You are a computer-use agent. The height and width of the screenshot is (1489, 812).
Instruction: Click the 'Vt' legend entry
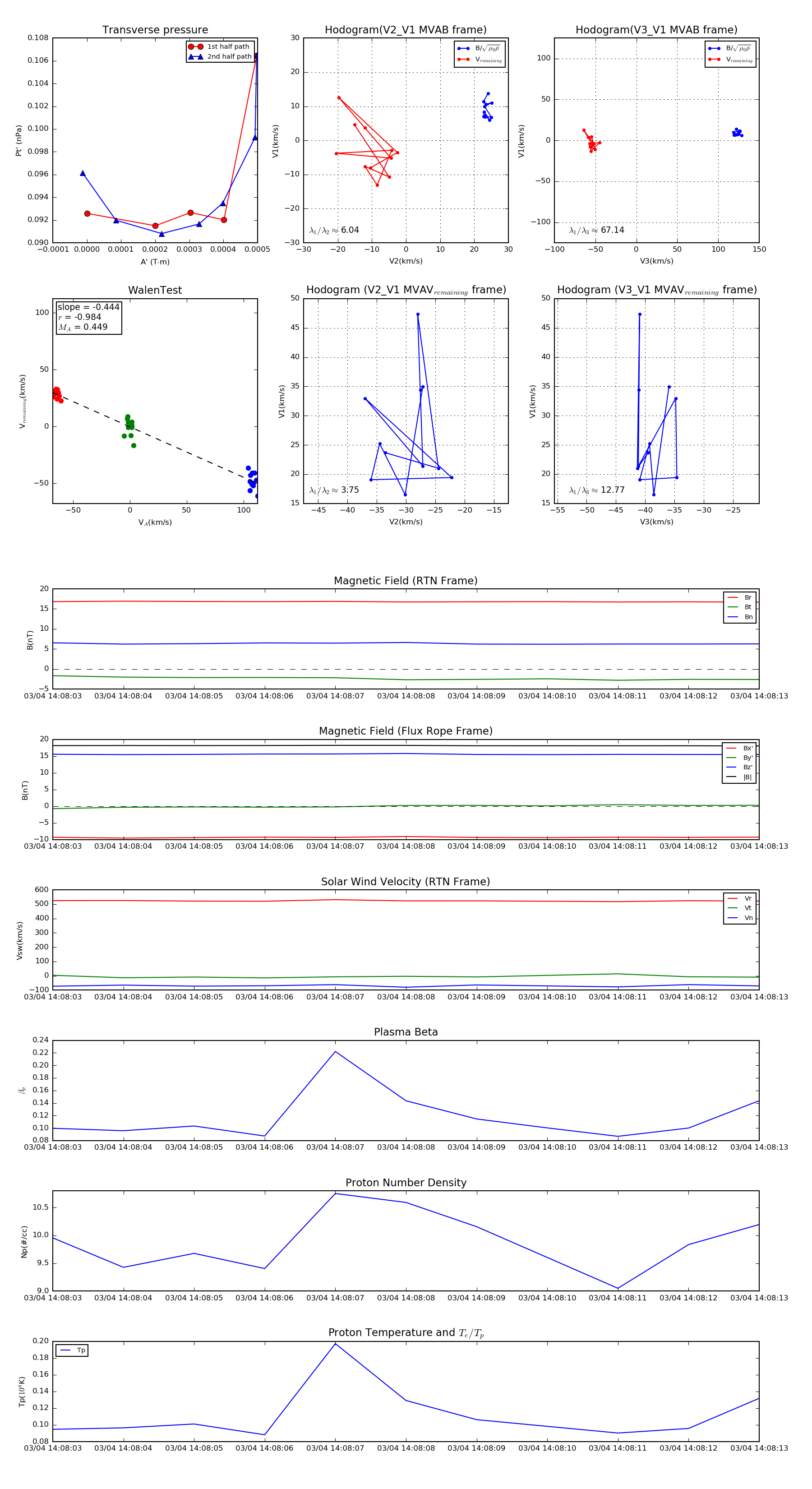740,908
